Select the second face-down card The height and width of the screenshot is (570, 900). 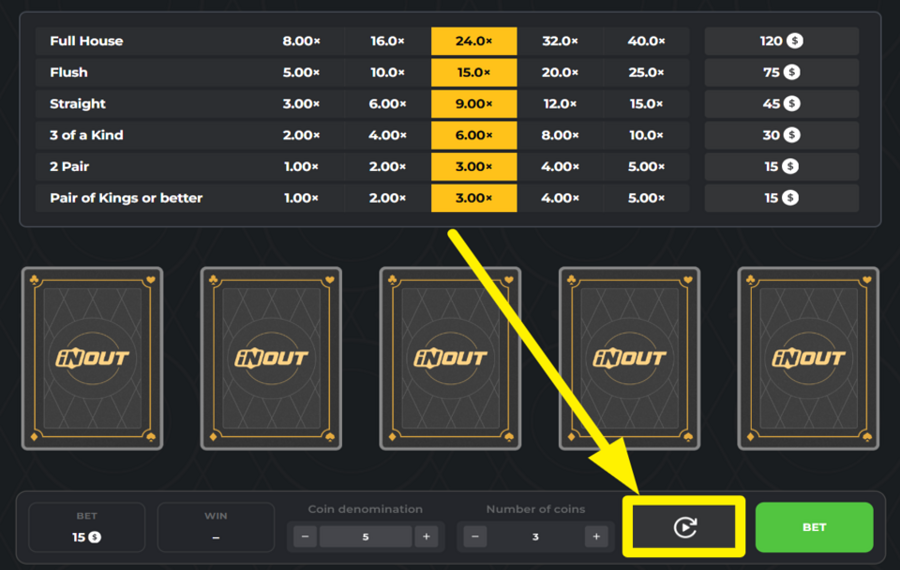(x=271, y=358)
